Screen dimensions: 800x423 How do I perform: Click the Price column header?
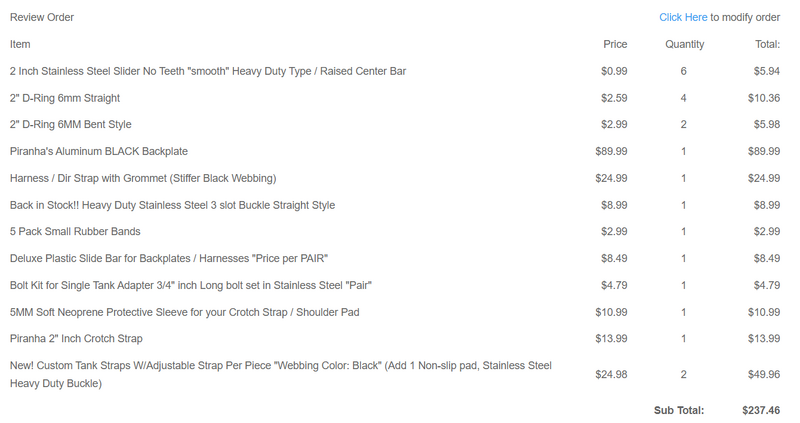pos(615,44)
